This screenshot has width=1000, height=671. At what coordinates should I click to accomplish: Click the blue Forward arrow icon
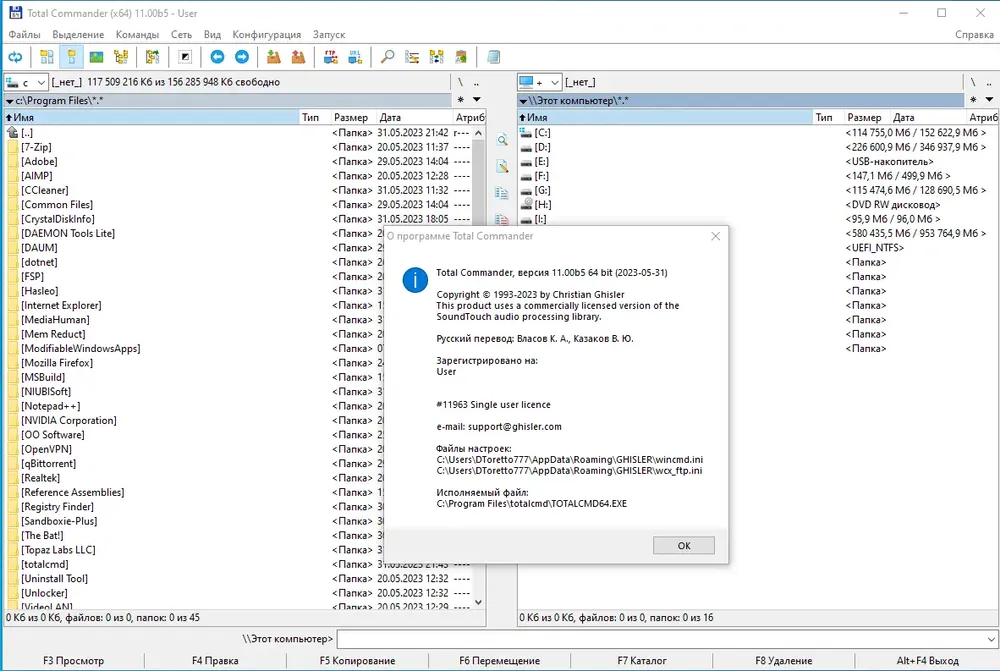[x=242, y=57]
